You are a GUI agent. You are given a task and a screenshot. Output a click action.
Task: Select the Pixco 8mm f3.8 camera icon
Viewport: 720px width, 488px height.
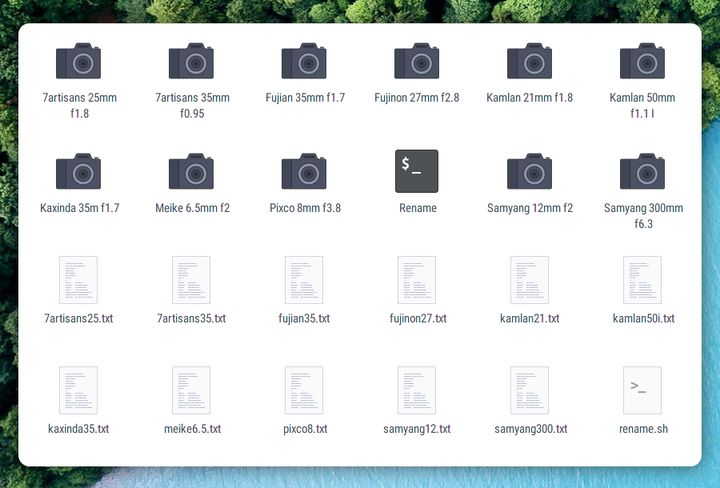pos(304,171)
